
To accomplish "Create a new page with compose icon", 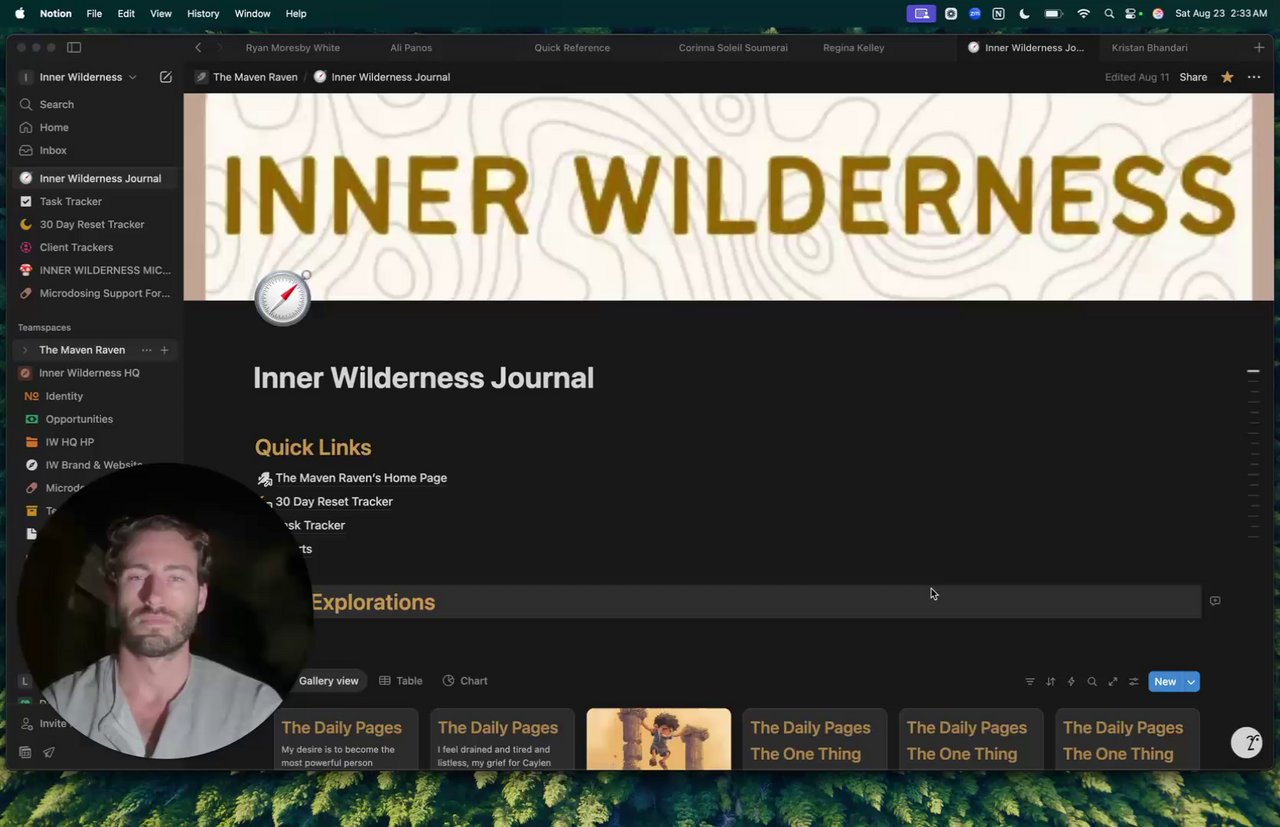I will click(x=166, y=77).
